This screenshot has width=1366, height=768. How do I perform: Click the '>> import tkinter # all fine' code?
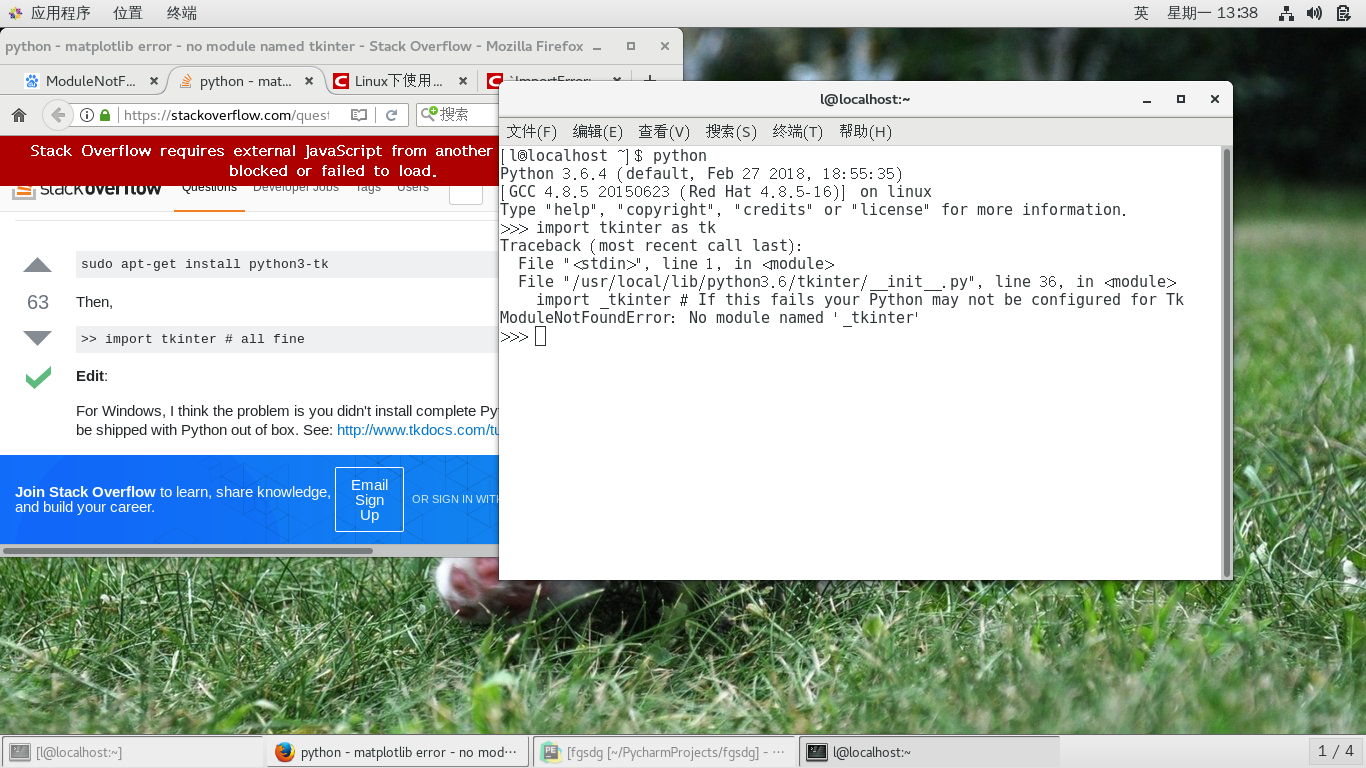click(x=193, y=339)
